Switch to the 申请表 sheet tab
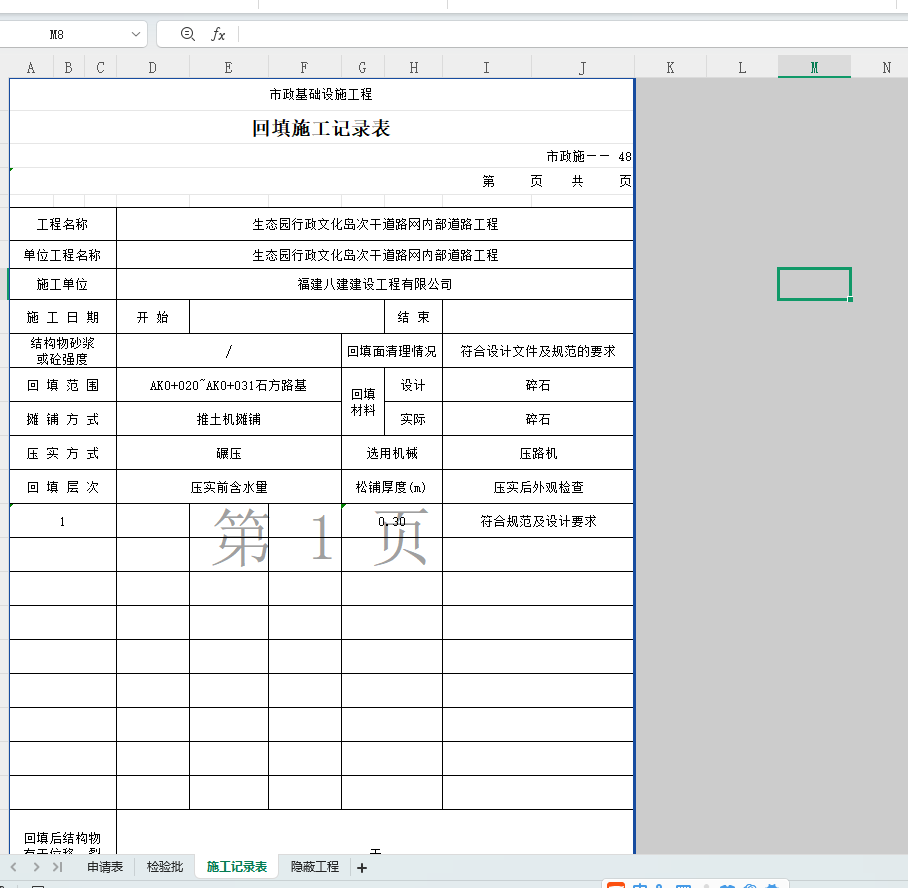Image resolution: width=908 pixels, height=888 pixels. point(105,867)
